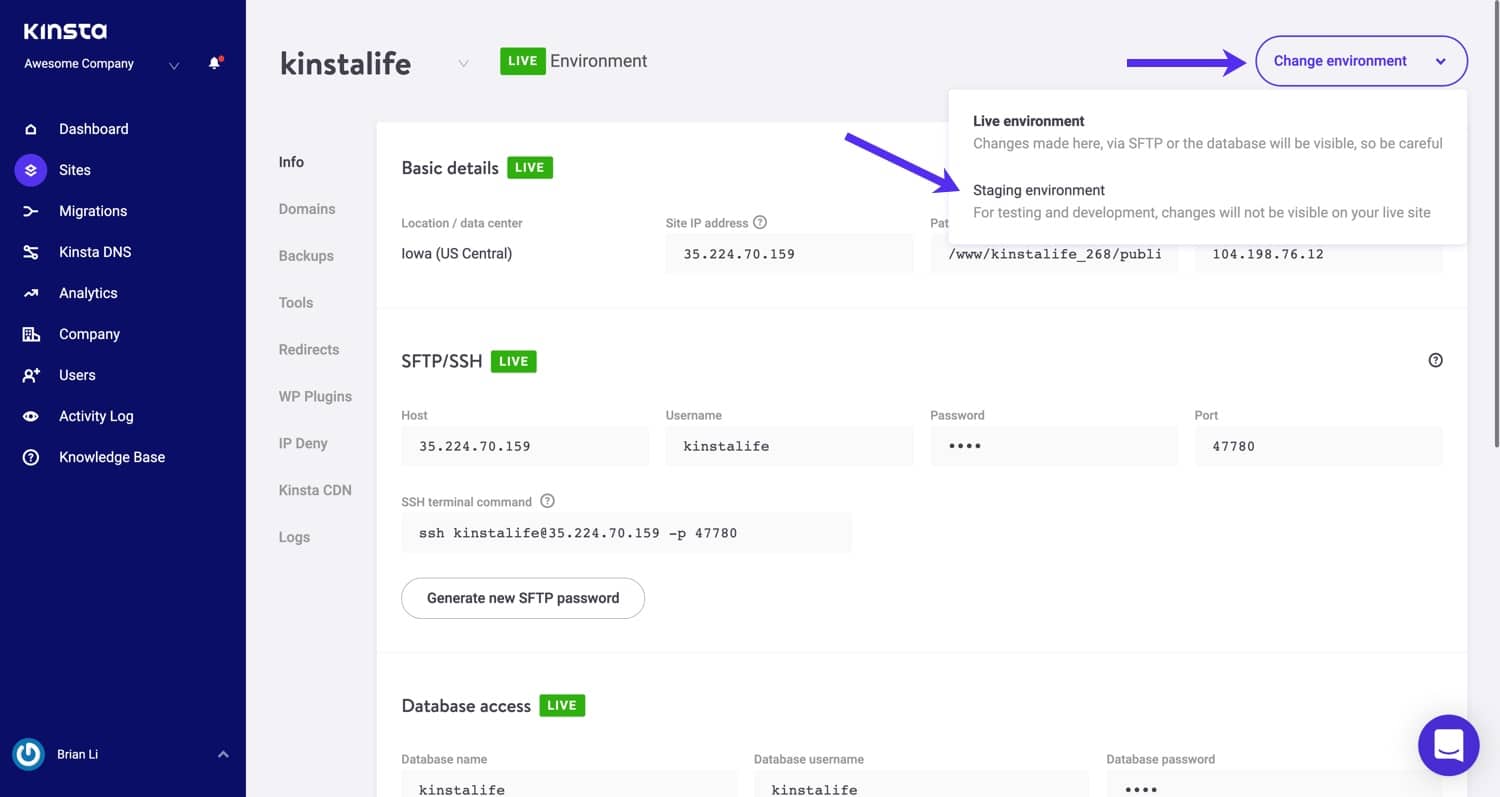Switch to the Info tab
The width and height of the screenshot is (1500, 797).
(x=291, y=162)
